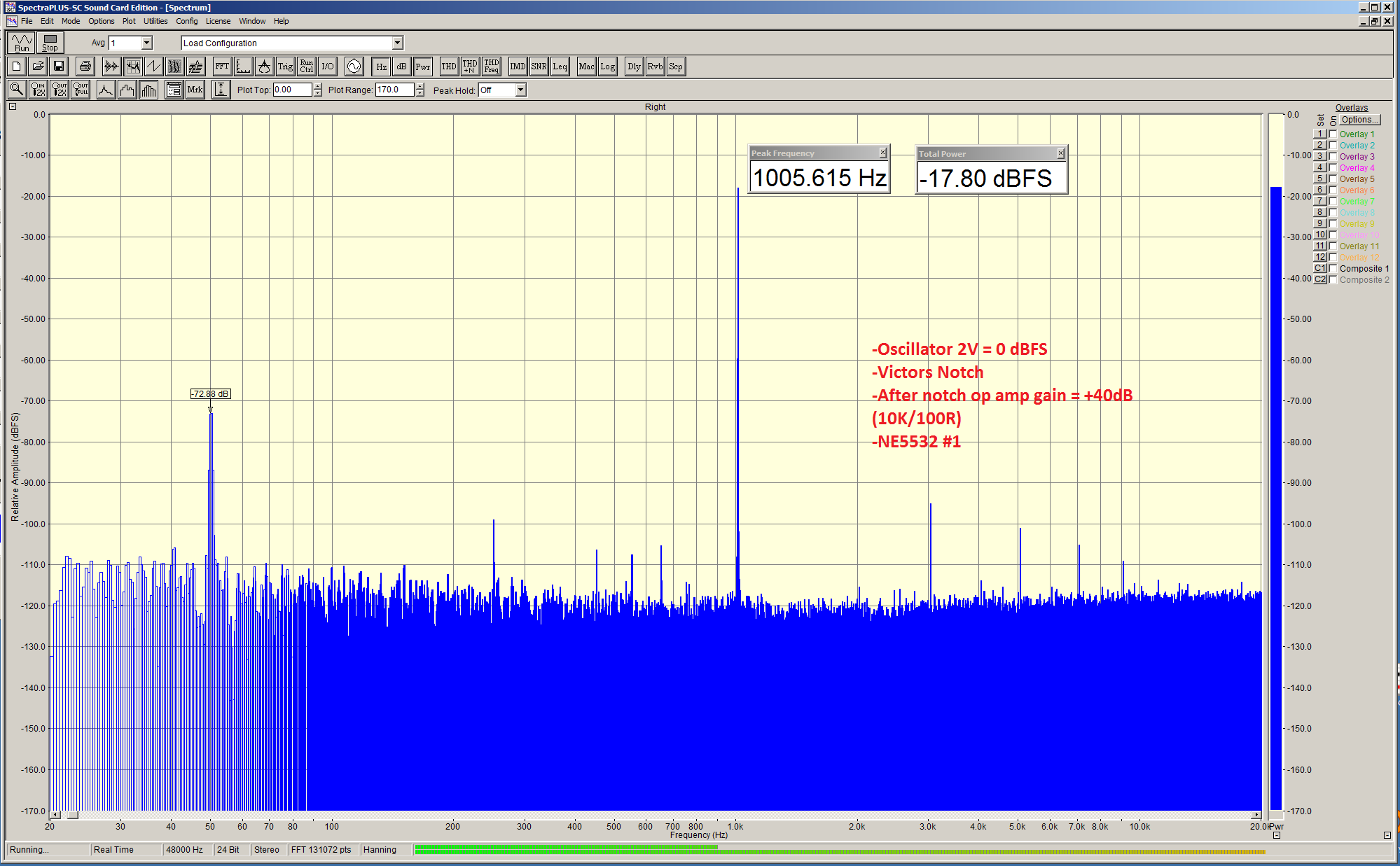Open the IMD measurement utility
Screen dimensions: 1400x866
coord(518,67)
